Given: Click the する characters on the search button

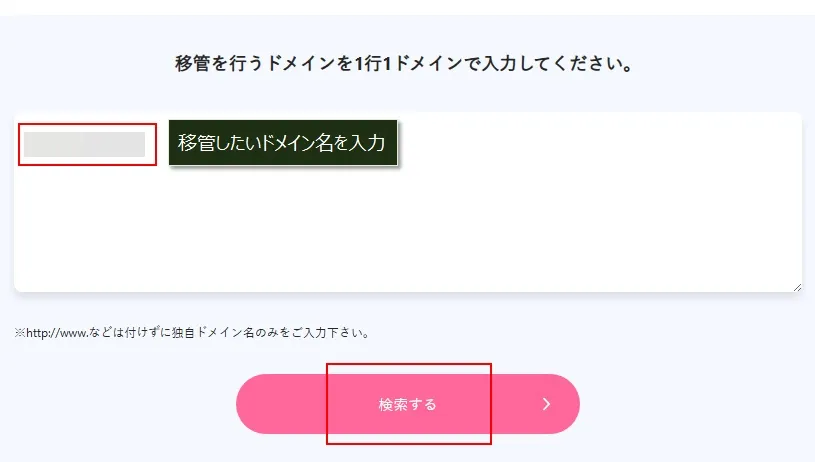Looking at the screenshot, I should click(422, 405).
